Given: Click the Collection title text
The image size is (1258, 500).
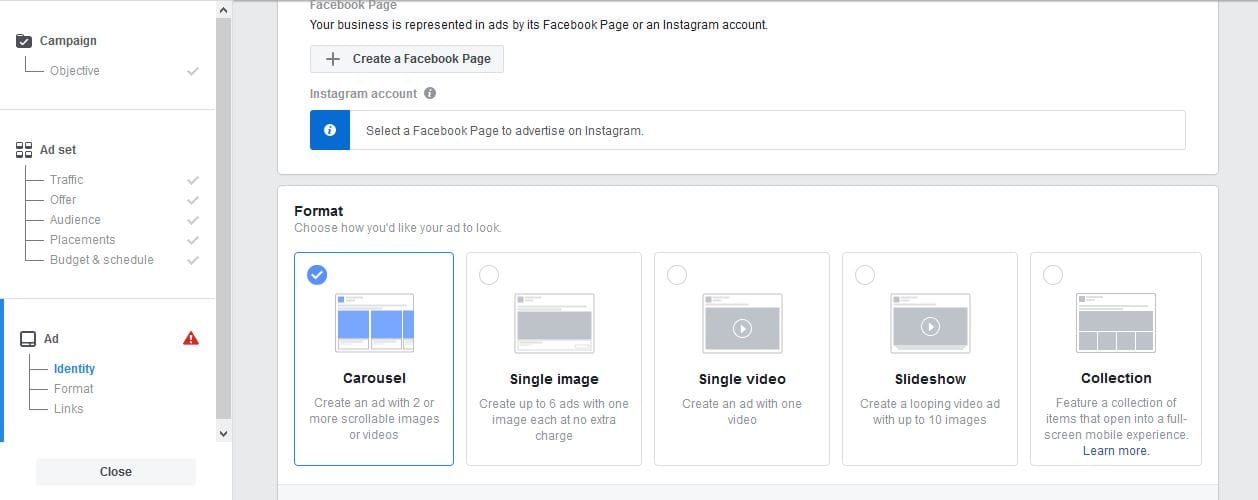Looking at the screenshot, I should [x=1116, y=378].
